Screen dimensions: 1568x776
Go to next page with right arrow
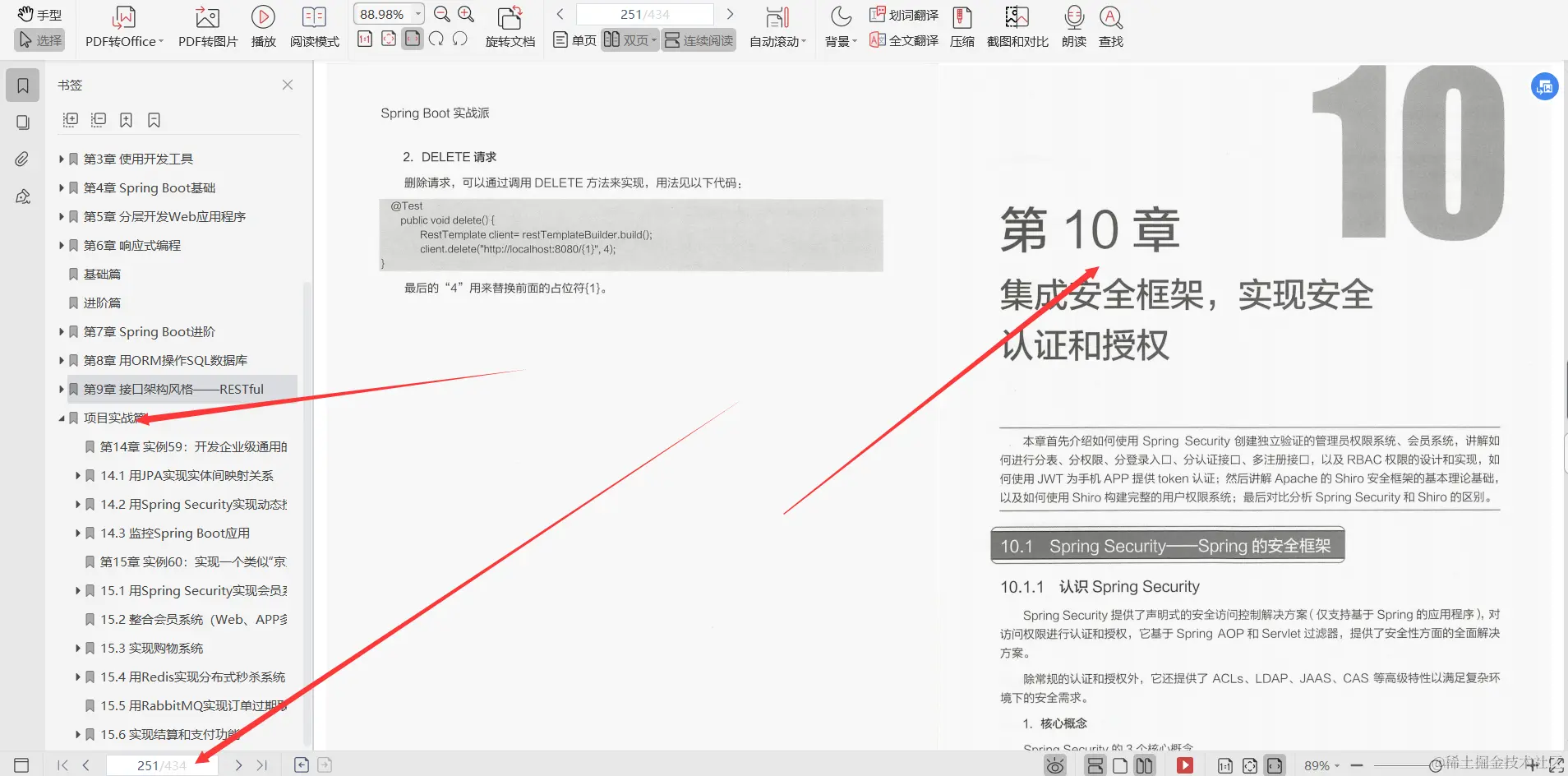point(730,13)
